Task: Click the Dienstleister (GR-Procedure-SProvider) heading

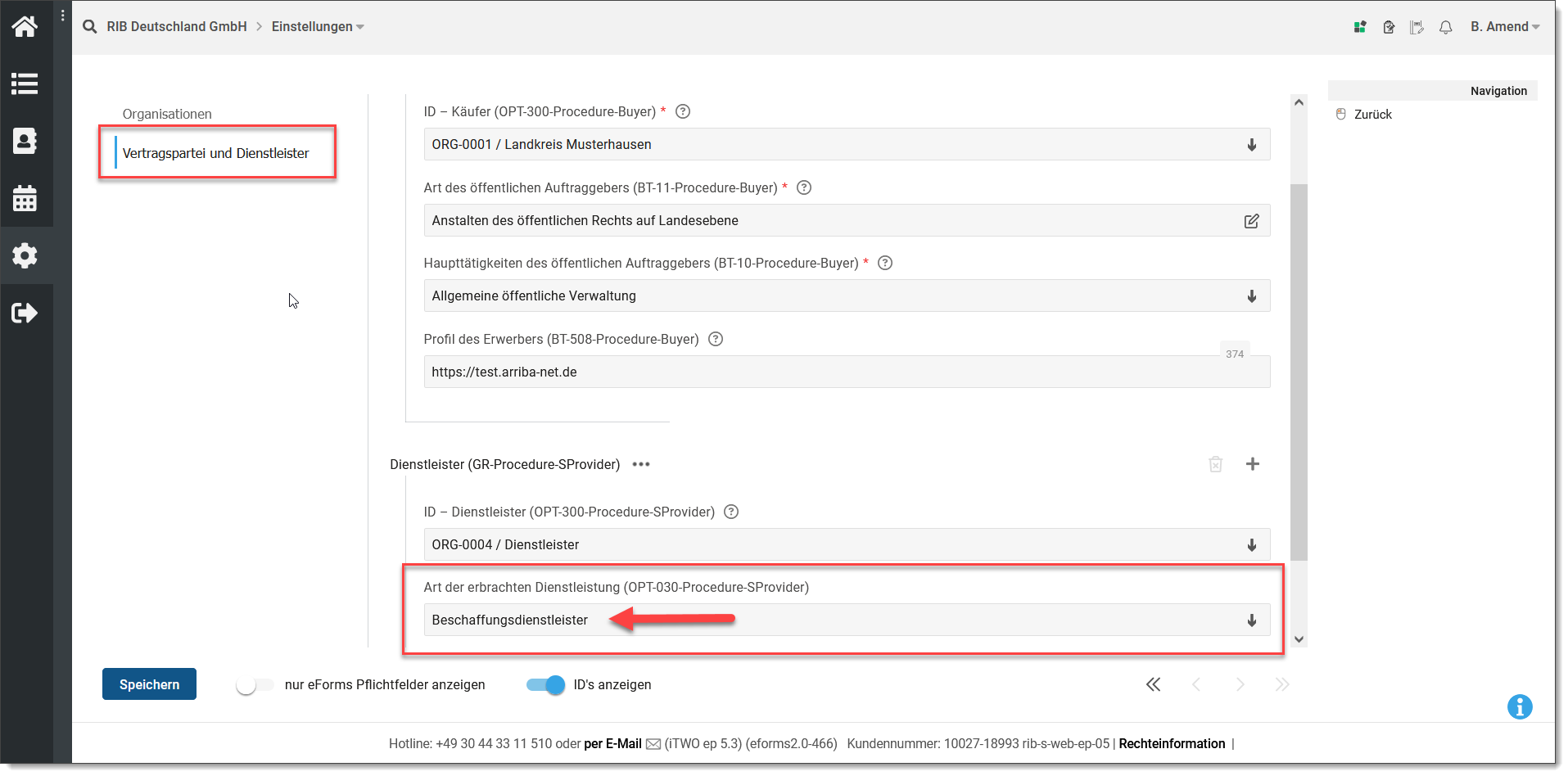Action: point(505,464)
